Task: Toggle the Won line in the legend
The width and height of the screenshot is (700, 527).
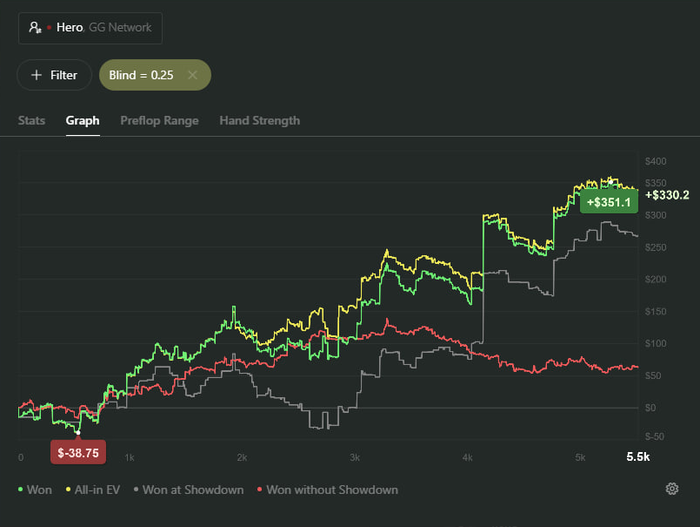Action: [x=35, y=490]
